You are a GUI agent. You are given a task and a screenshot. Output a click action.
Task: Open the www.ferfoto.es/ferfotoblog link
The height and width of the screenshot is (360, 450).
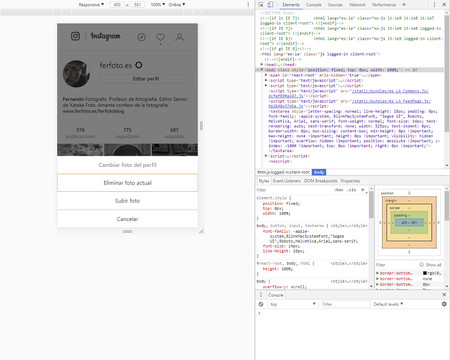pyautogui.click(x=93, y=111)
